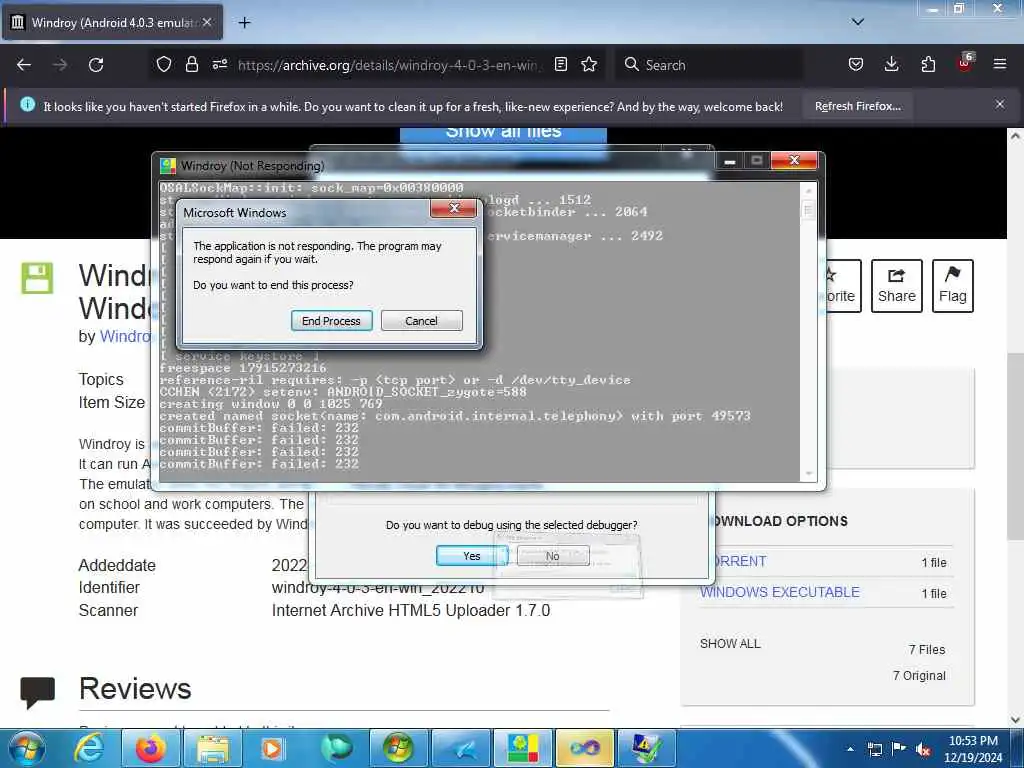
Task: Open the site permissions icon
Action: [x=219, y=64]
